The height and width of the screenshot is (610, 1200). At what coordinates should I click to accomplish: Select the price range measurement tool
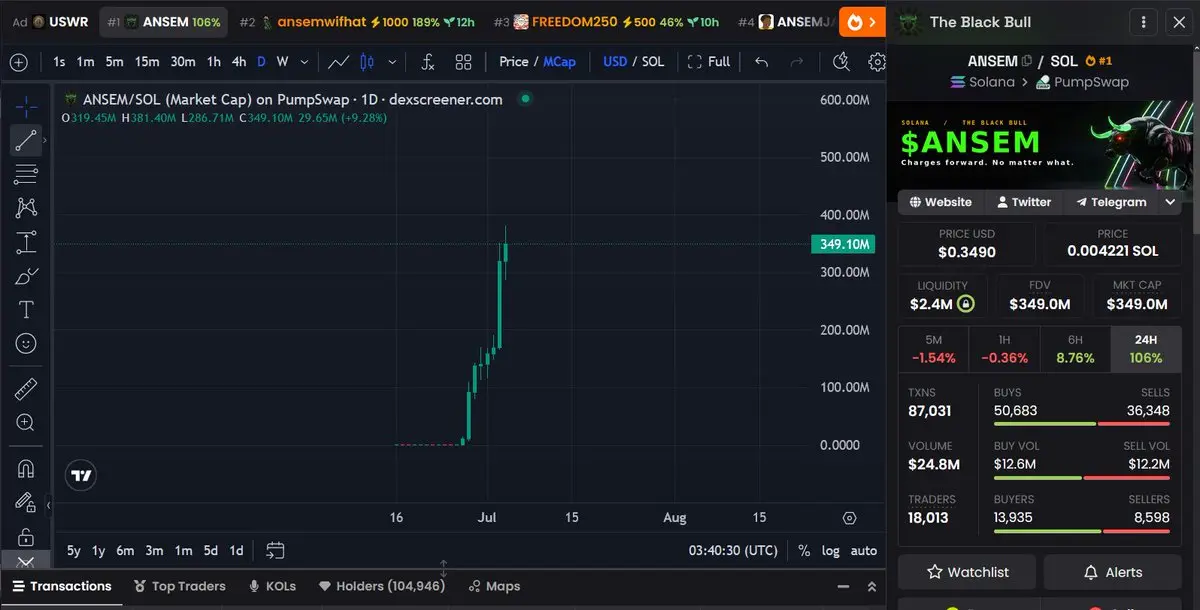[26, 242]
